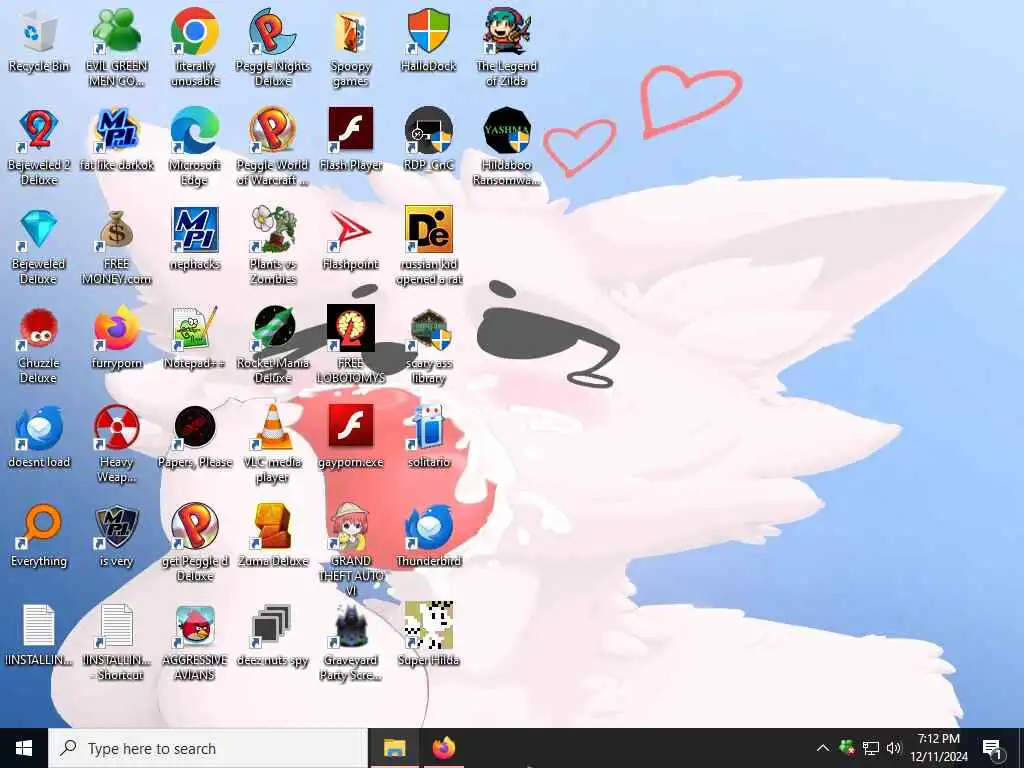The height and width of the screenshot is (768, 1024).
Task: Click the green tray icon beside the chevron
Action: [847, 748]
